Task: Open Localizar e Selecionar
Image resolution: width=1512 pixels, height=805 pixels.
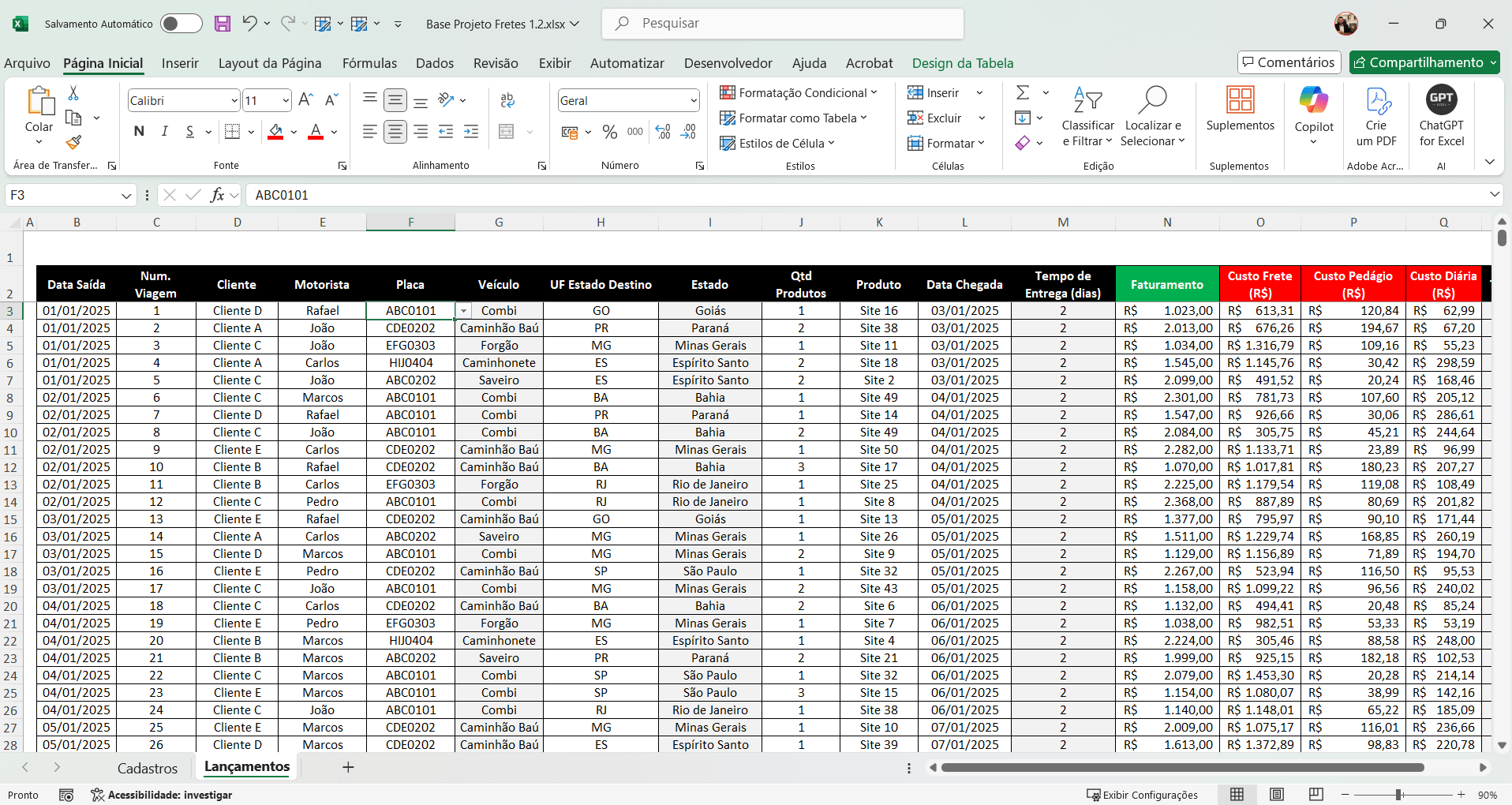Action: tap(1153, 117)
